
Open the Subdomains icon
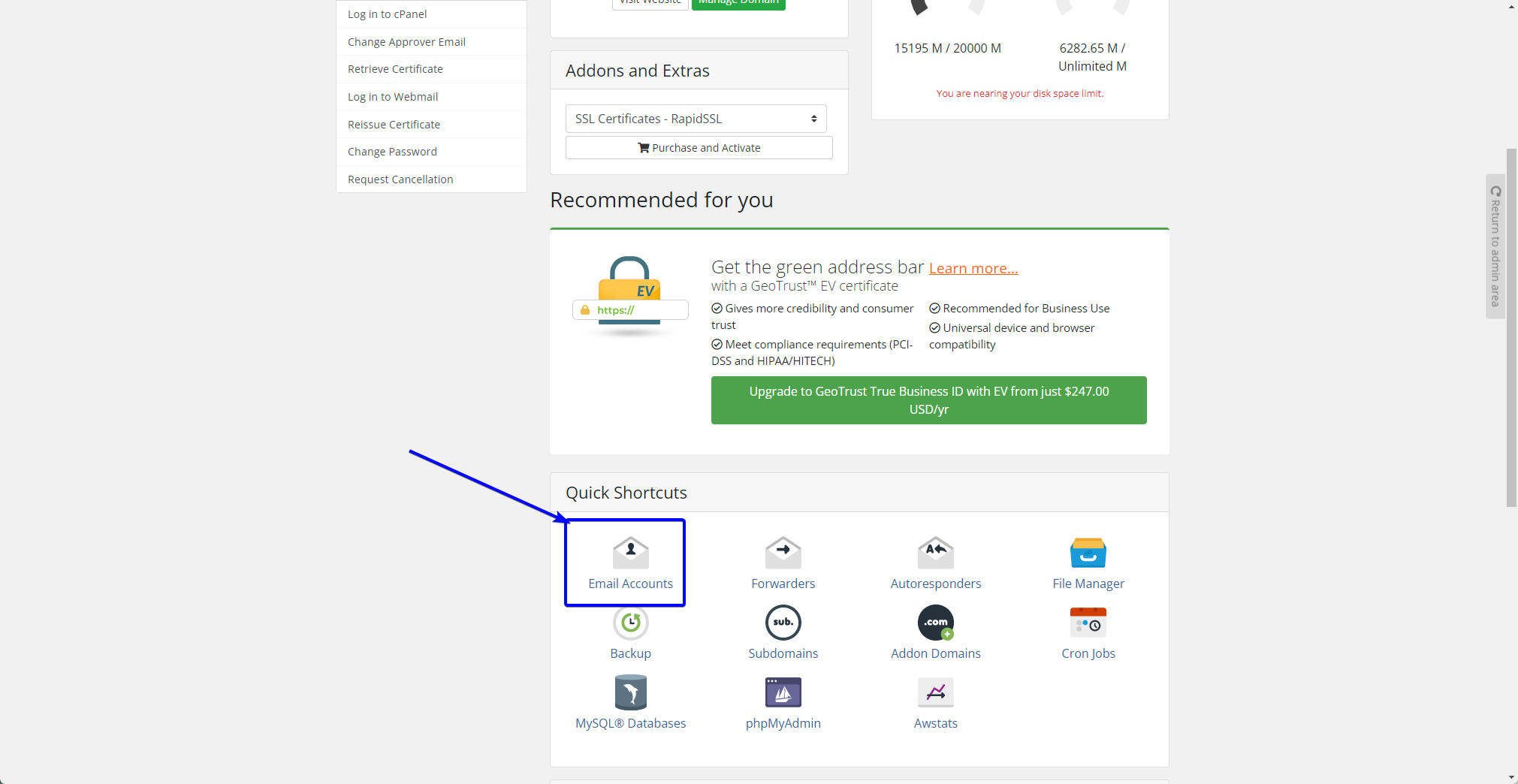[x=783, y=623]
